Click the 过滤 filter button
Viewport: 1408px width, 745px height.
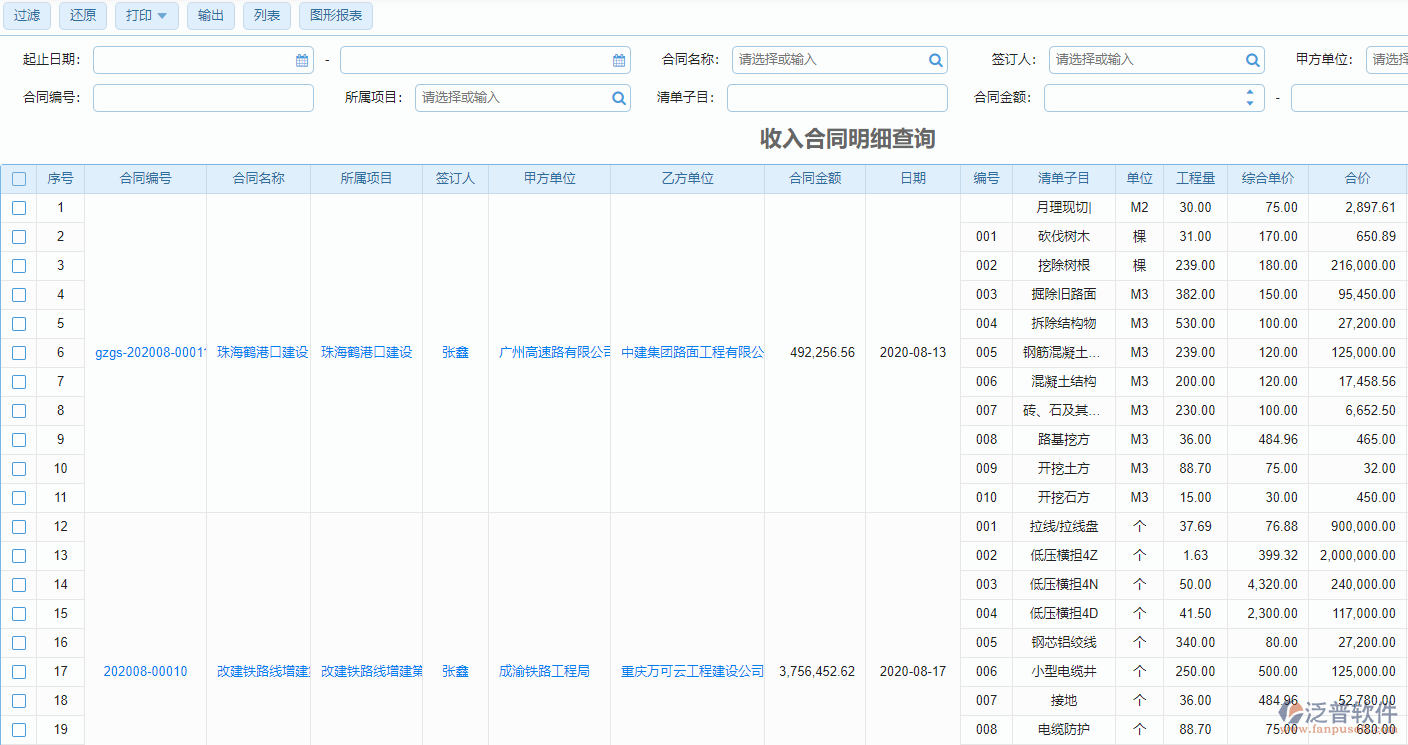26,16
